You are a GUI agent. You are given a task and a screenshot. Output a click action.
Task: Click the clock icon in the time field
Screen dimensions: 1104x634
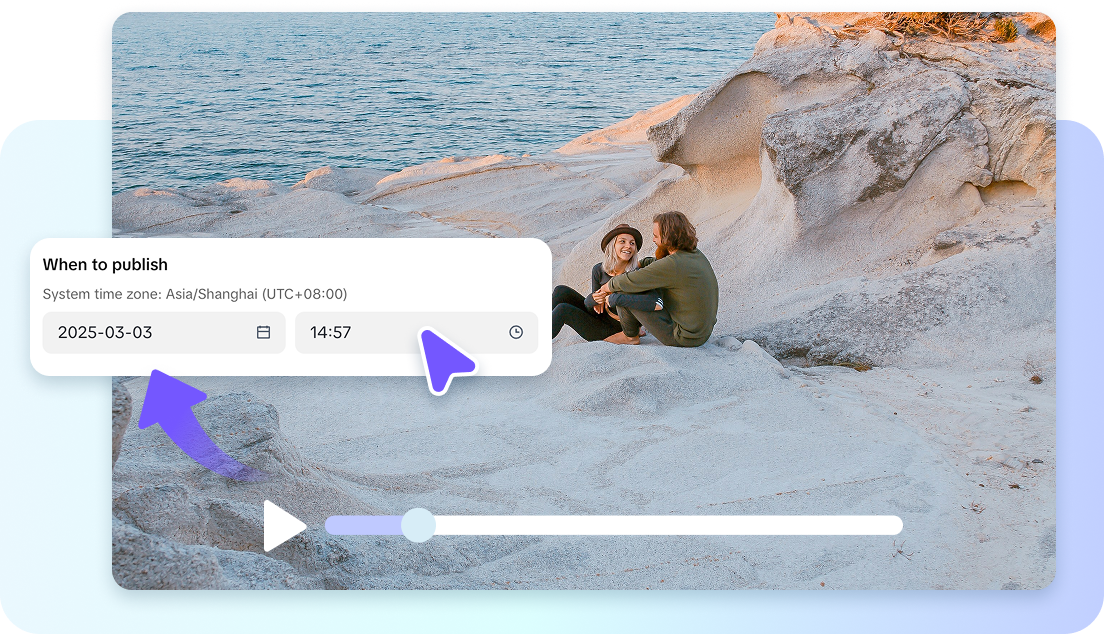pos(516,332)
